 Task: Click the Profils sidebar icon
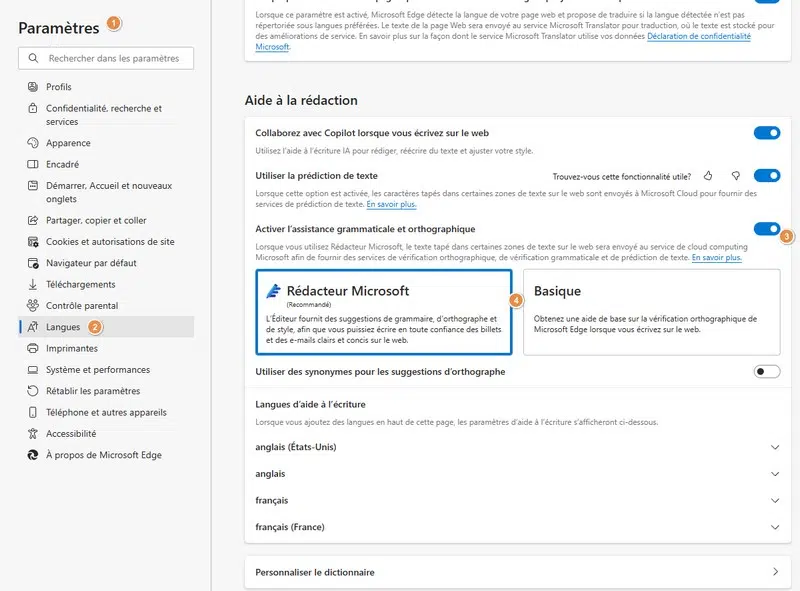tap(33, 87)
